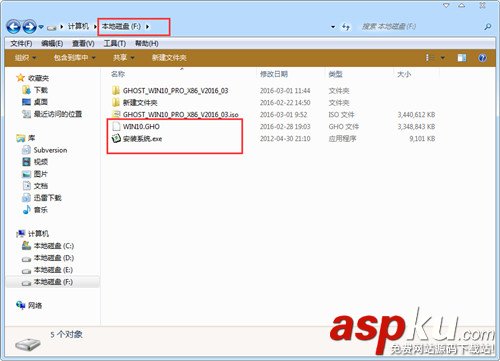
Task: Select the GHOST_WIN10_PRO_X86_V2016_03.iso file icon
Action: pos(116,114)
